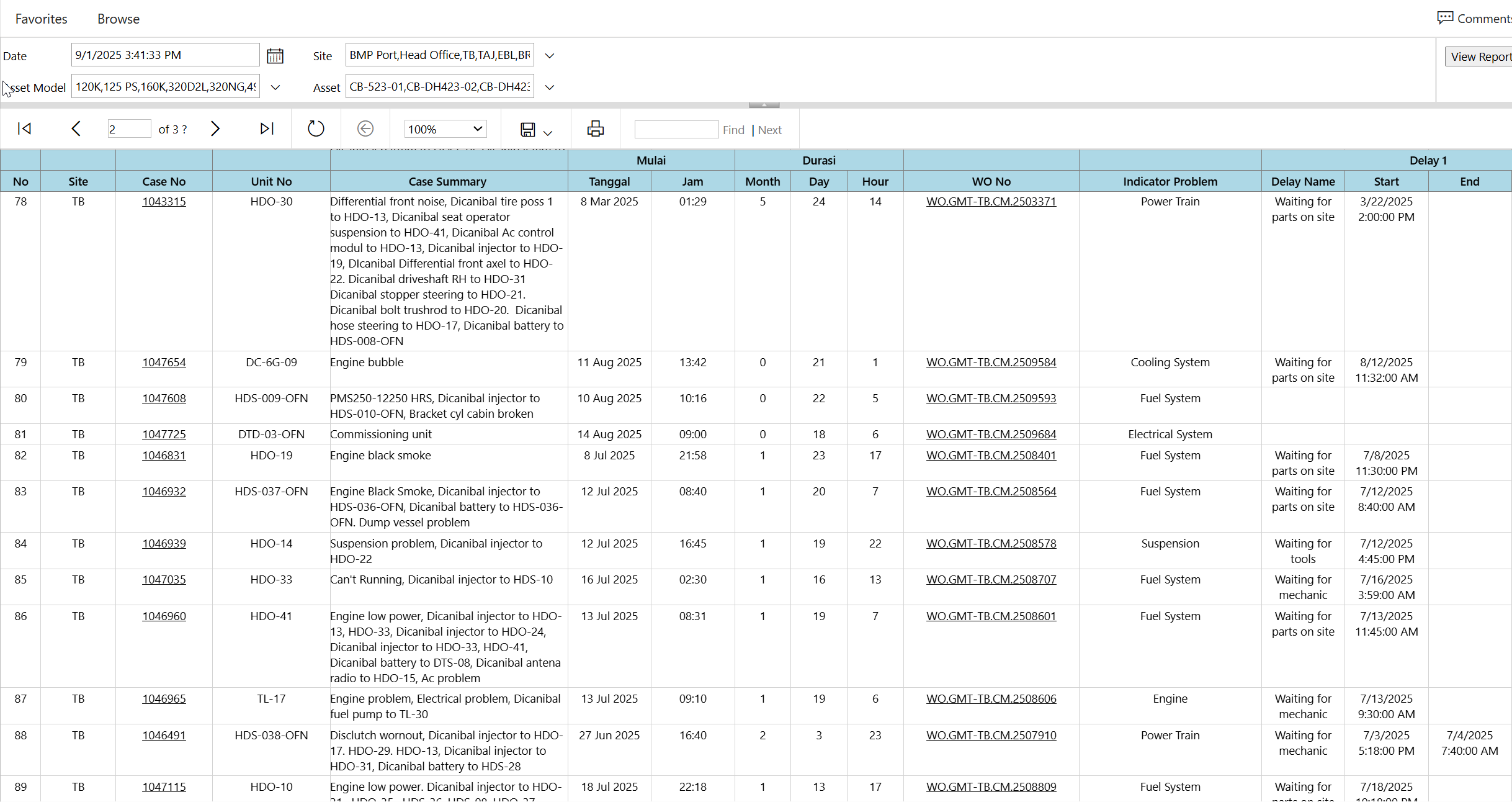The width and height of the screenshot is (1512, 802).
Task: Go to the next report page
Action: click(215, 129)
